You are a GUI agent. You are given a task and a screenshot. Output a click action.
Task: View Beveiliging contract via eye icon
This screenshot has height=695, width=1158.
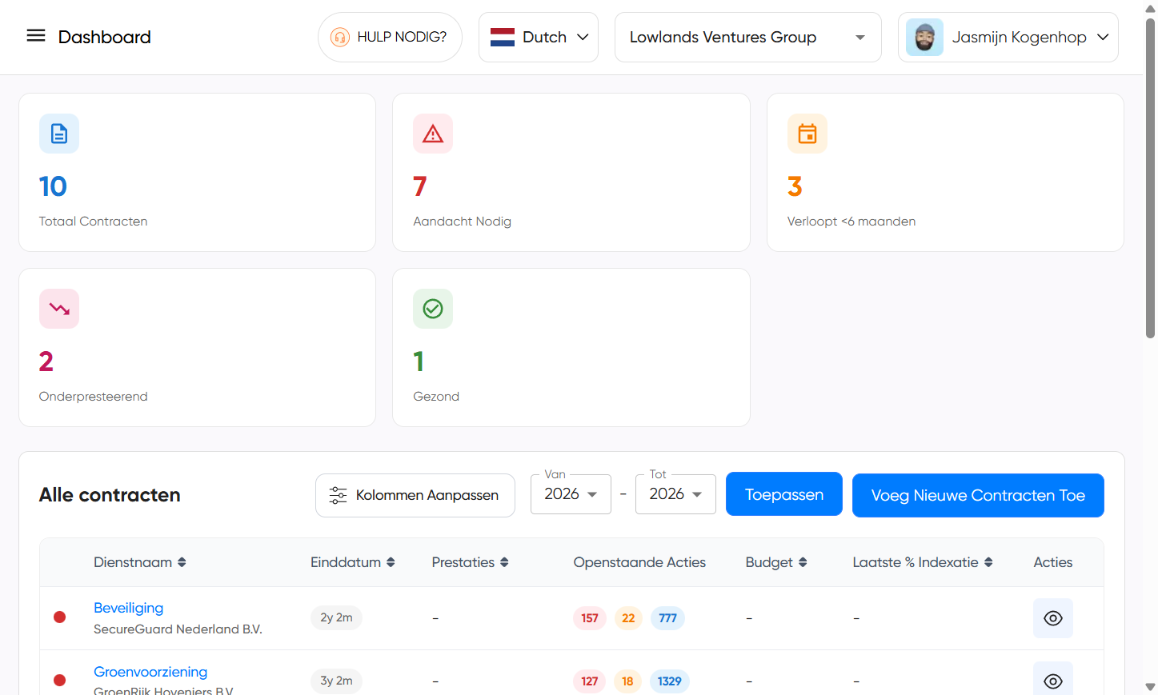pyautogui.click(x=1052, y=618)
